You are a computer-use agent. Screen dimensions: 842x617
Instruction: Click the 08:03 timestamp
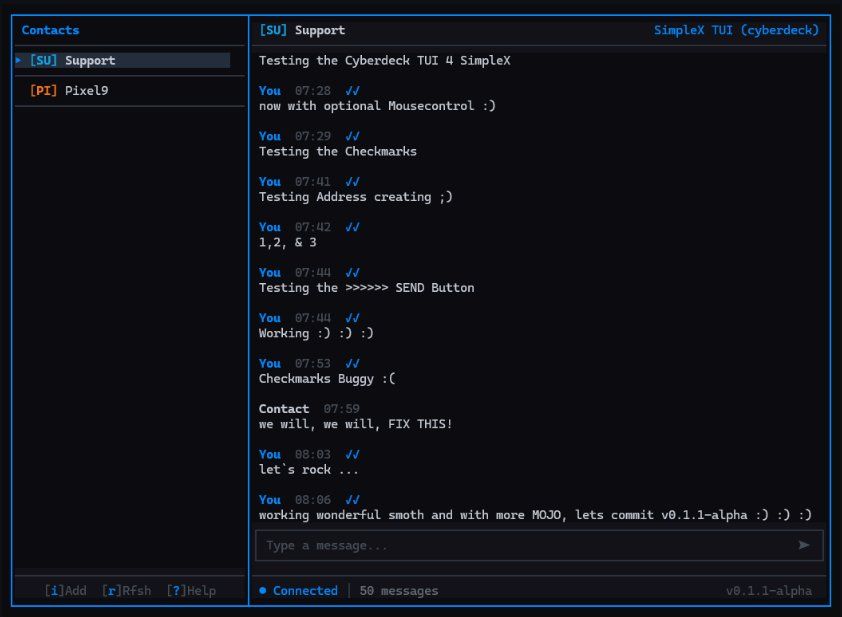pos(313,454)
